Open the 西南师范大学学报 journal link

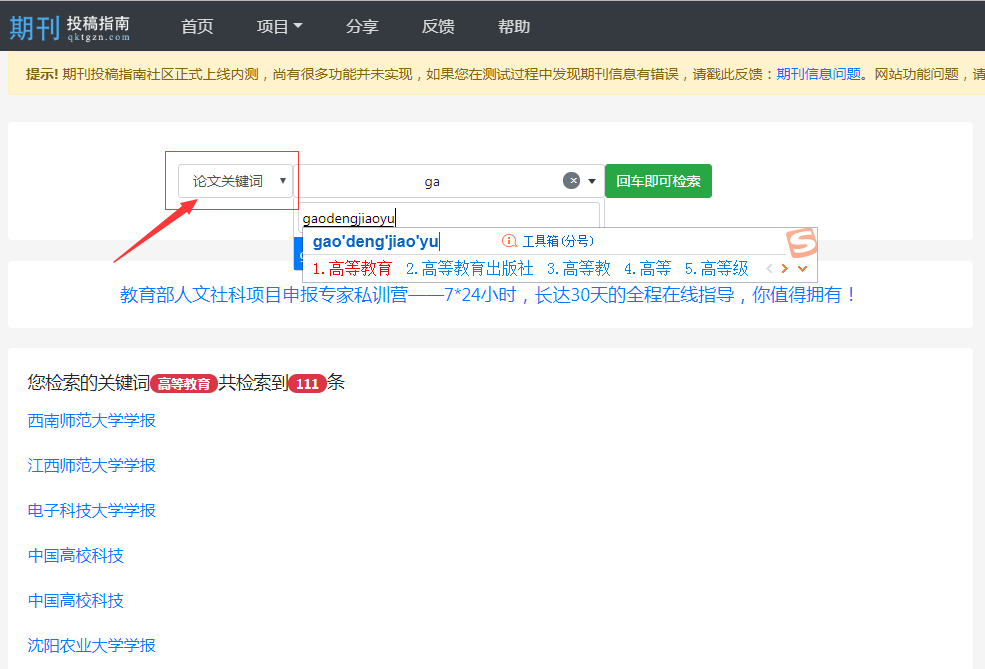pos(92,420)
